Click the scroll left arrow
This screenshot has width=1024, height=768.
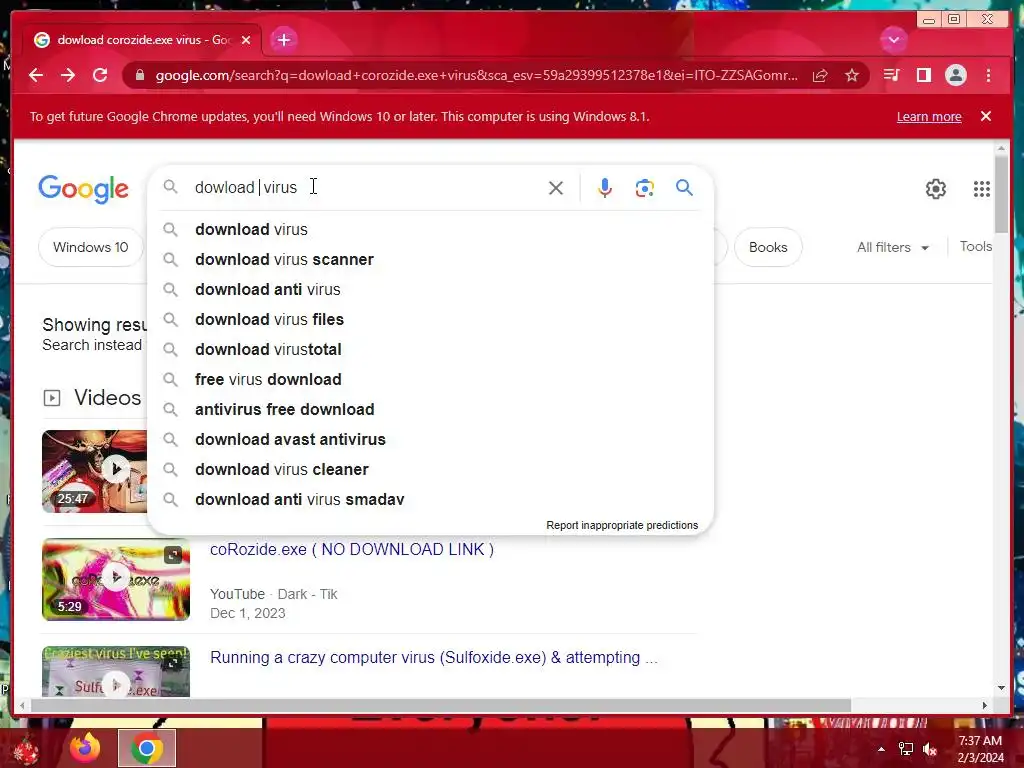point(22,705)
